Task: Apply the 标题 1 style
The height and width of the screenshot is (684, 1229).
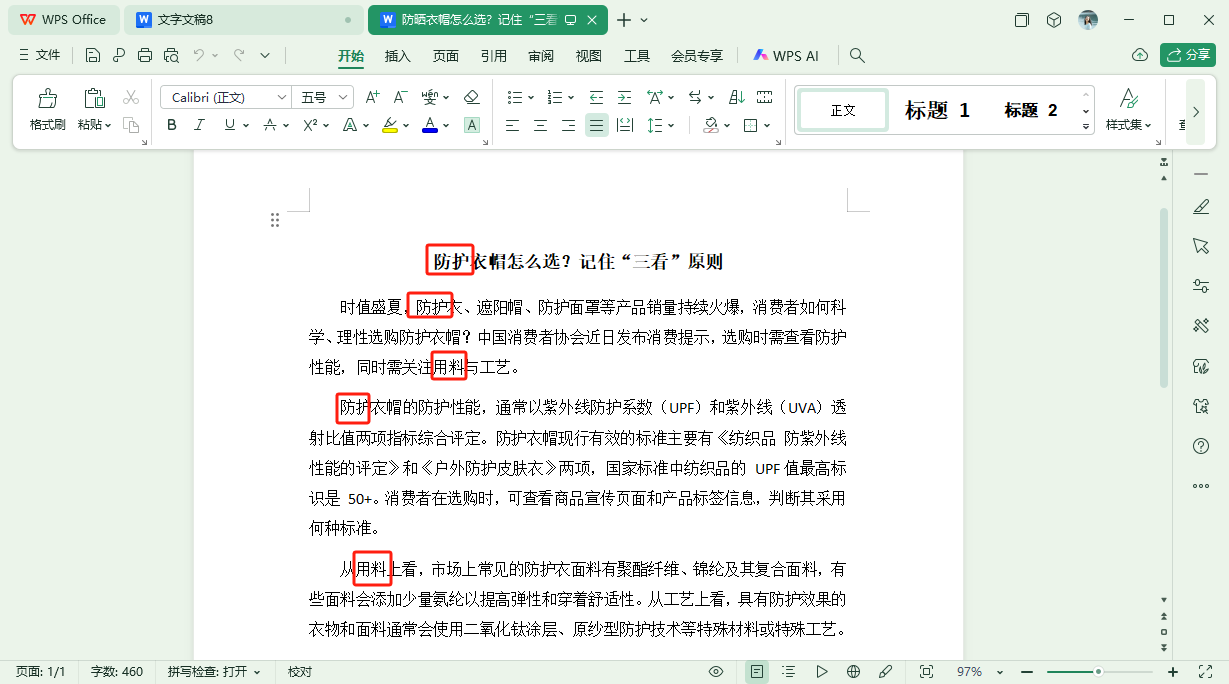Action: point(937,110)
